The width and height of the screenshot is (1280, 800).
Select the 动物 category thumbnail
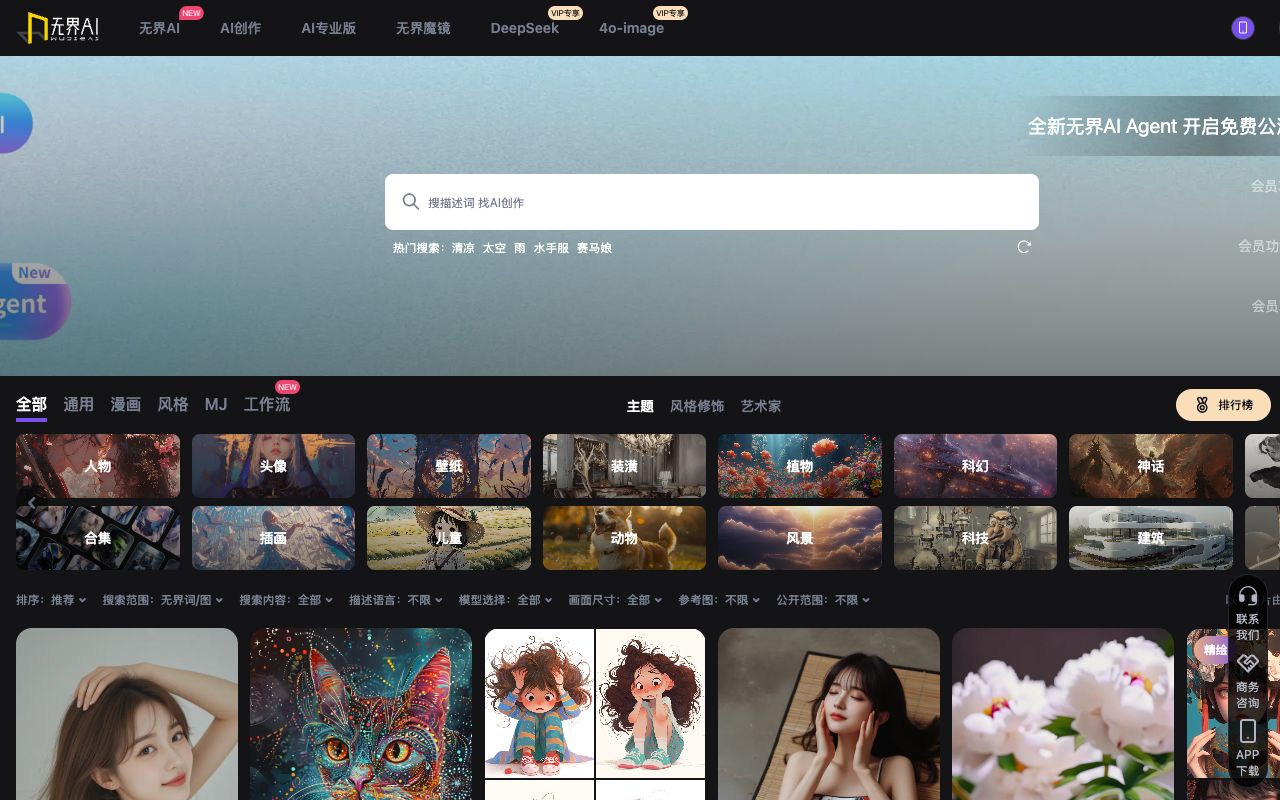pyautogui.click(x=624, y=538)
